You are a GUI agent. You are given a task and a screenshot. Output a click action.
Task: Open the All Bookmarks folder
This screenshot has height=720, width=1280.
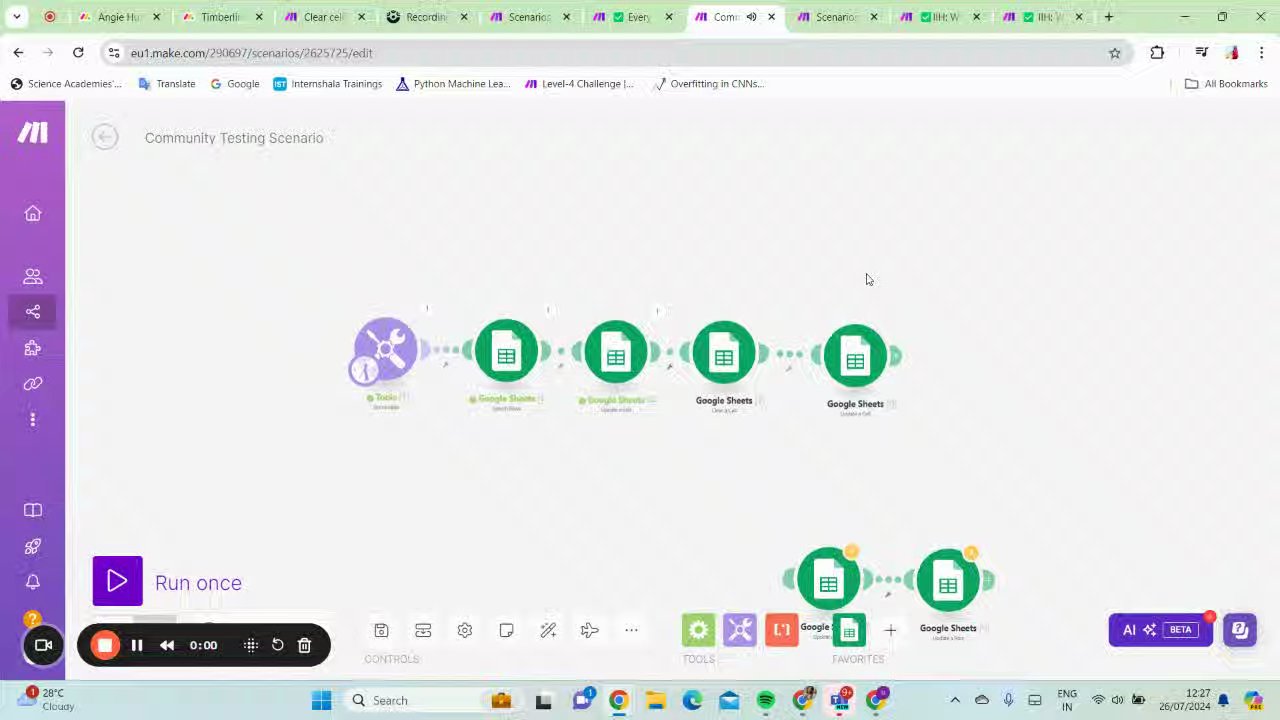(x=1226, y=84)
